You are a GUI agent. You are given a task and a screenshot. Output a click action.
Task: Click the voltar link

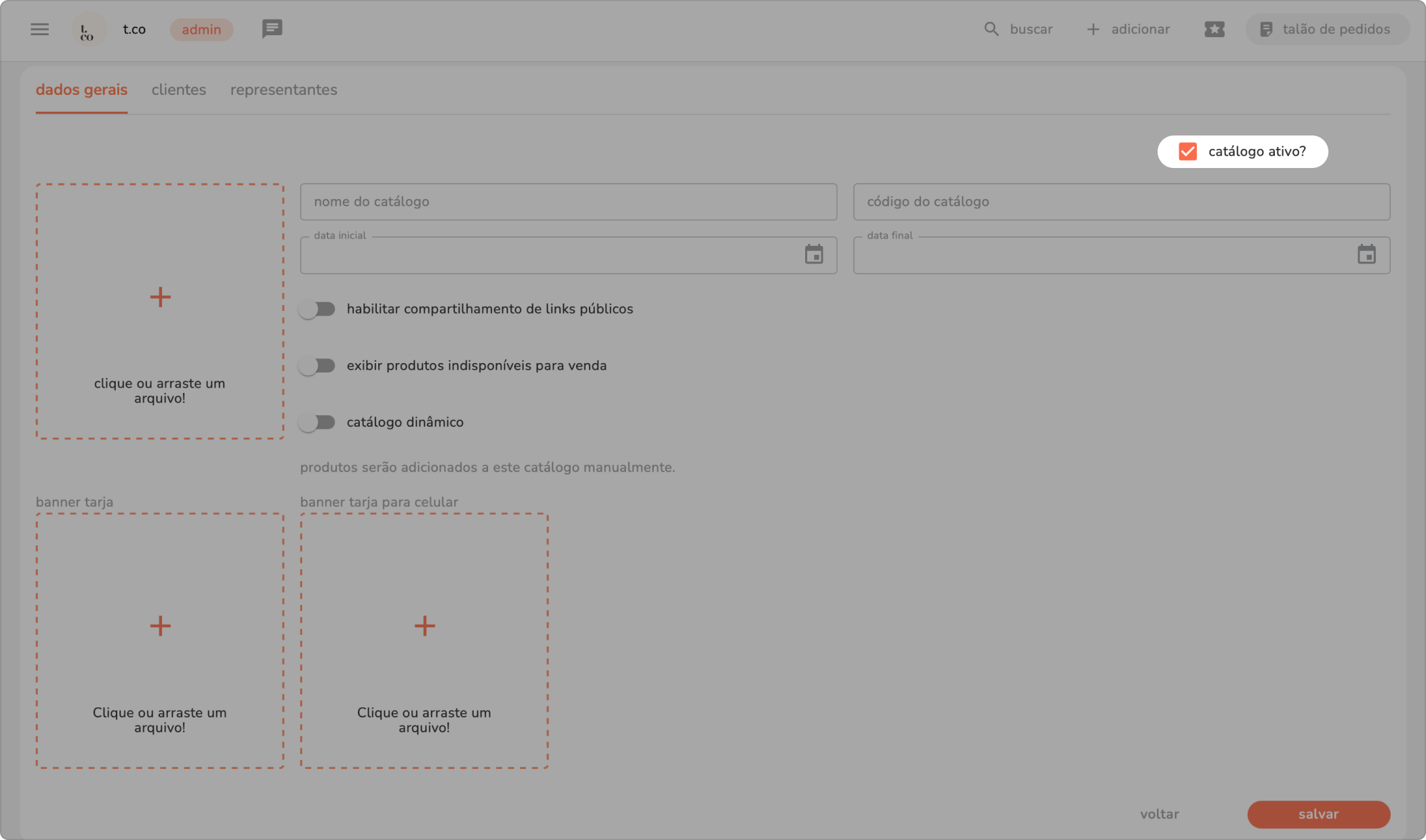point(1159,814)
